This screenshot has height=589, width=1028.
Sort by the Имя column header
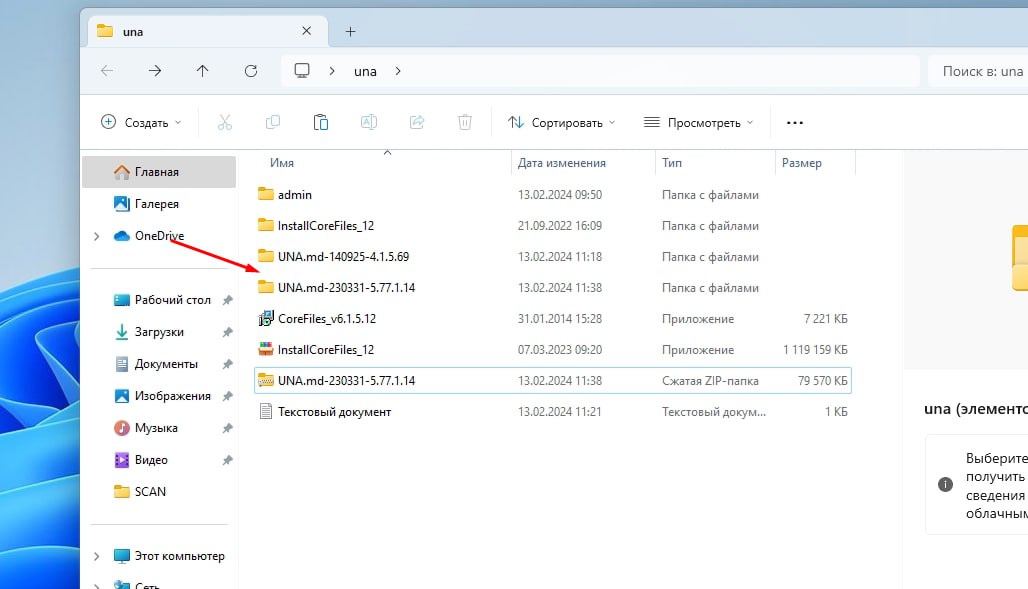point(282,163)
